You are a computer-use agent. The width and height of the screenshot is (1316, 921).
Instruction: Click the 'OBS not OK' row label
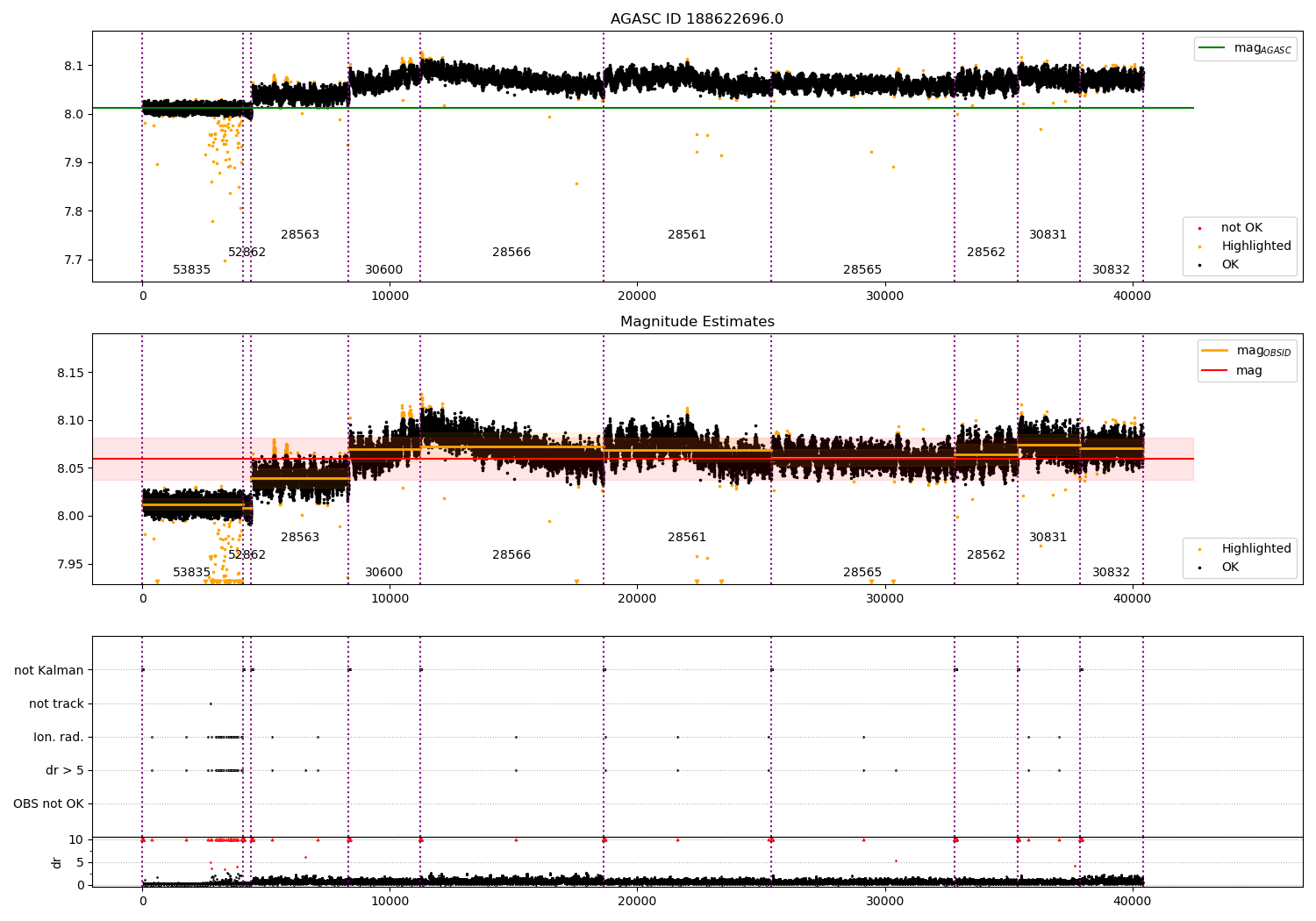pos(48,803)
